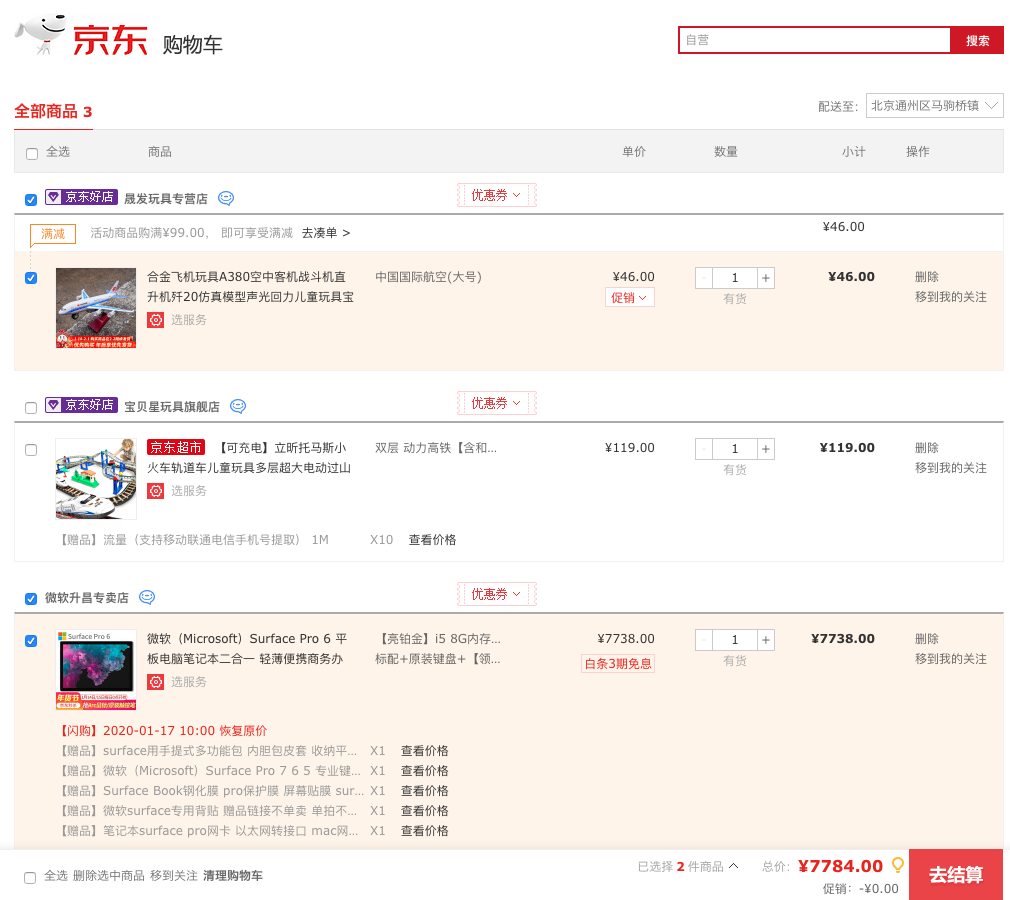Open chat with 晟发玩具专营店 customer service
Image resolution: width=1010 pixels, height=900 pixels.
[226, 198]
